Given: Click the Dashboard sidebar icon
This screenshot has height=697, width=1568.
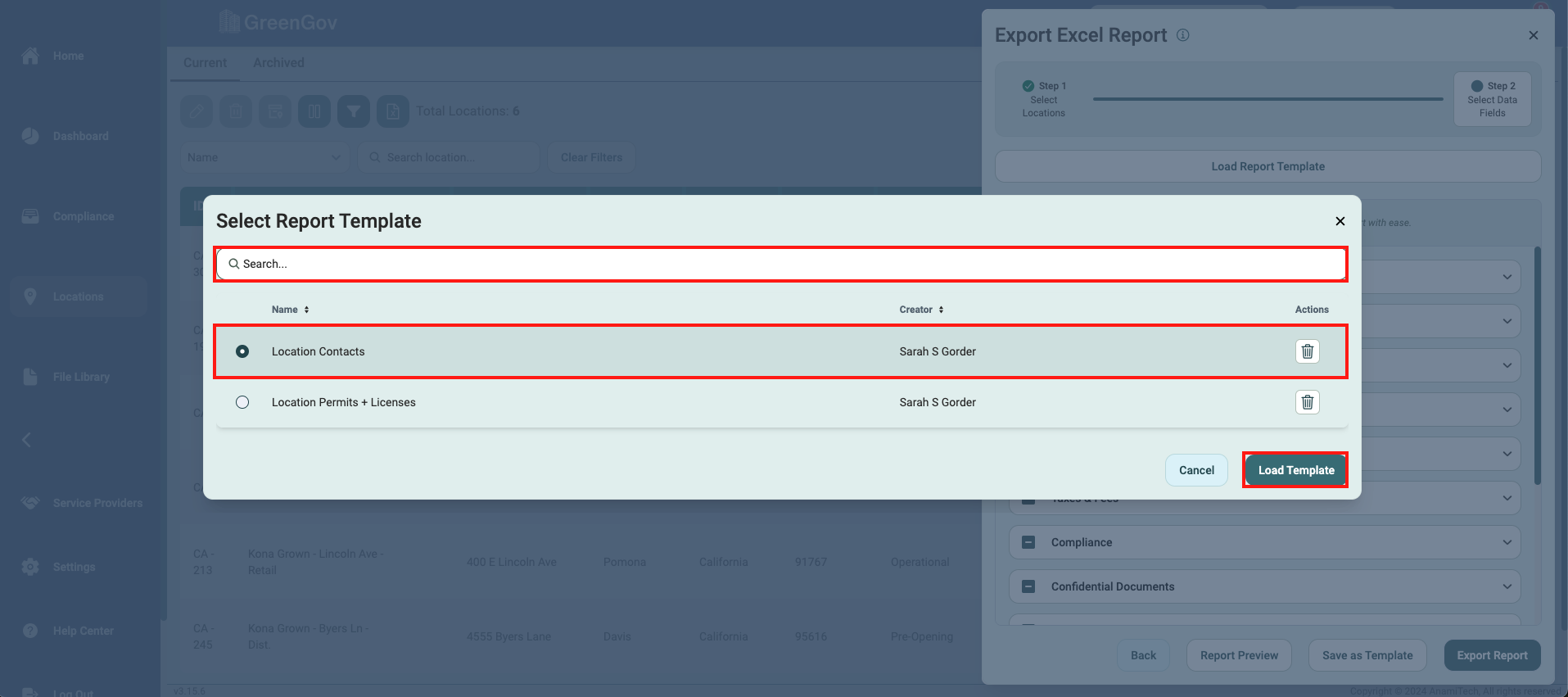Looking at the screenshot, I should point(30,136).
